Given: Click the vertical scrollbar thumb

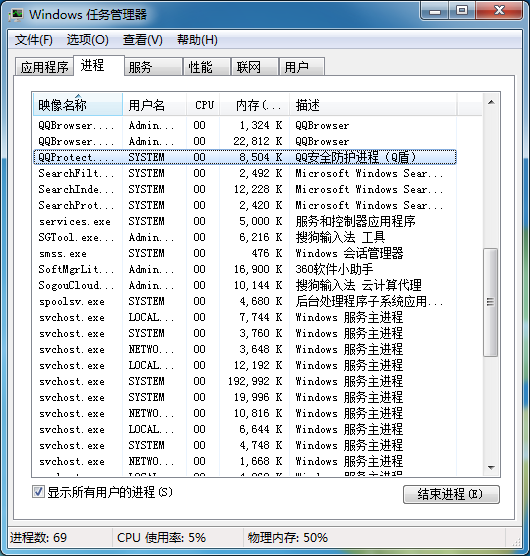Looking at the screenshot, I should point(491,302).
